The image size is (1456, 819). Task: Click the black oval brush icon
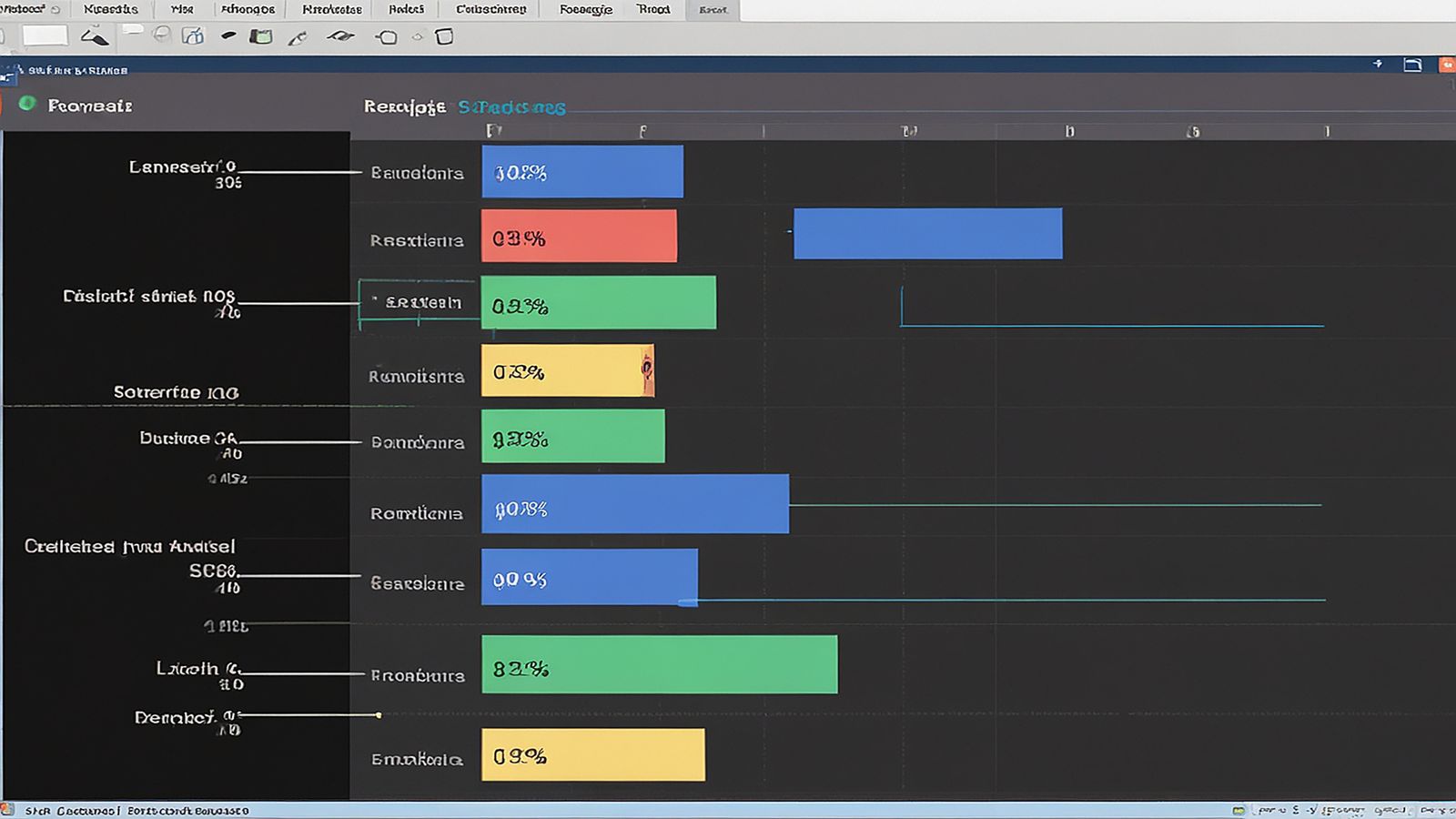pos(228,36)
